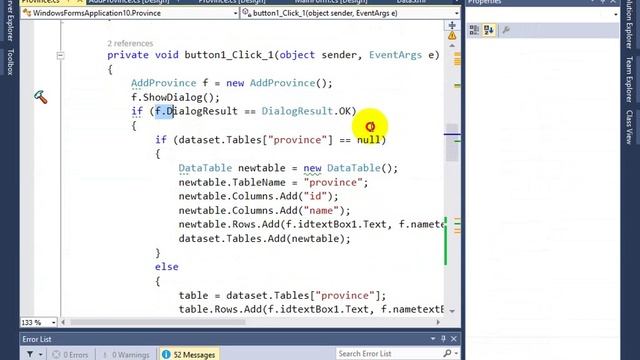The height and width of the screenshot is (360, 640).
Task: Click the 'newtable.Columns.Add("name");' line
Action: pos(264,211)
